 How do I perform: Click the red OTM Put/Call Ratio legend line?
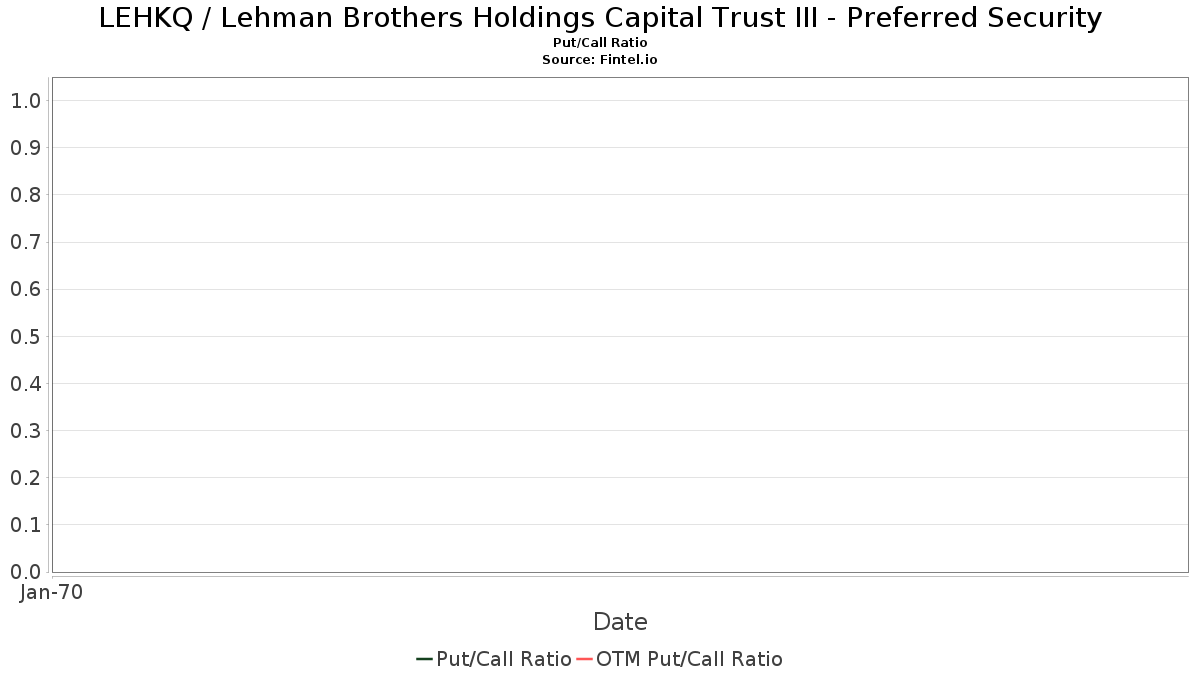584,659
